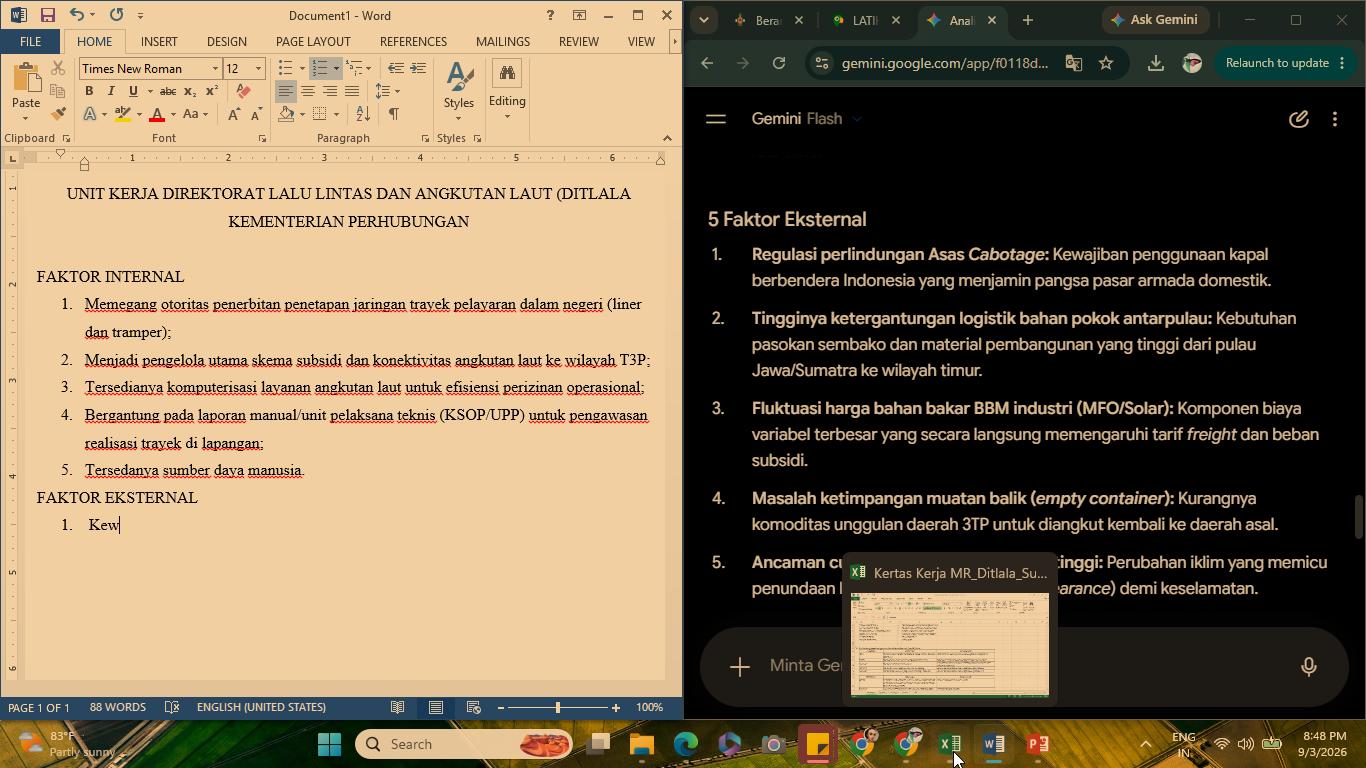Switch to the PAGE LAYOUT ribbon tab

(x=313, y=41)
